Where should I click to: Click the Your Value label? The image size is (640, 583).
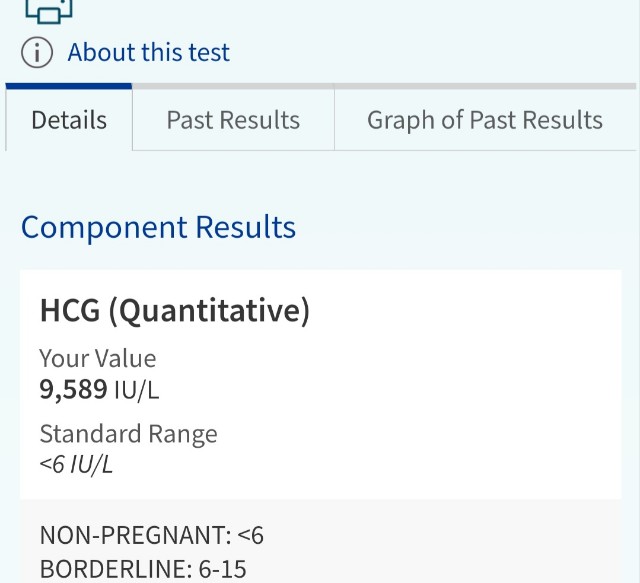tap(98, 358)
